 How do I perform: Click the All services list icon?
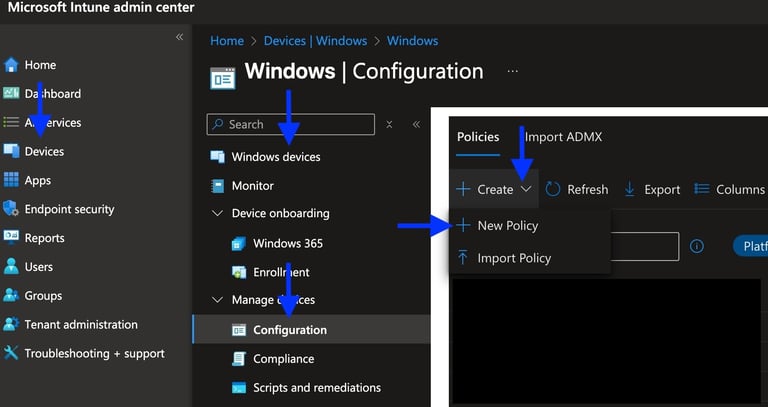click(11, 122)
